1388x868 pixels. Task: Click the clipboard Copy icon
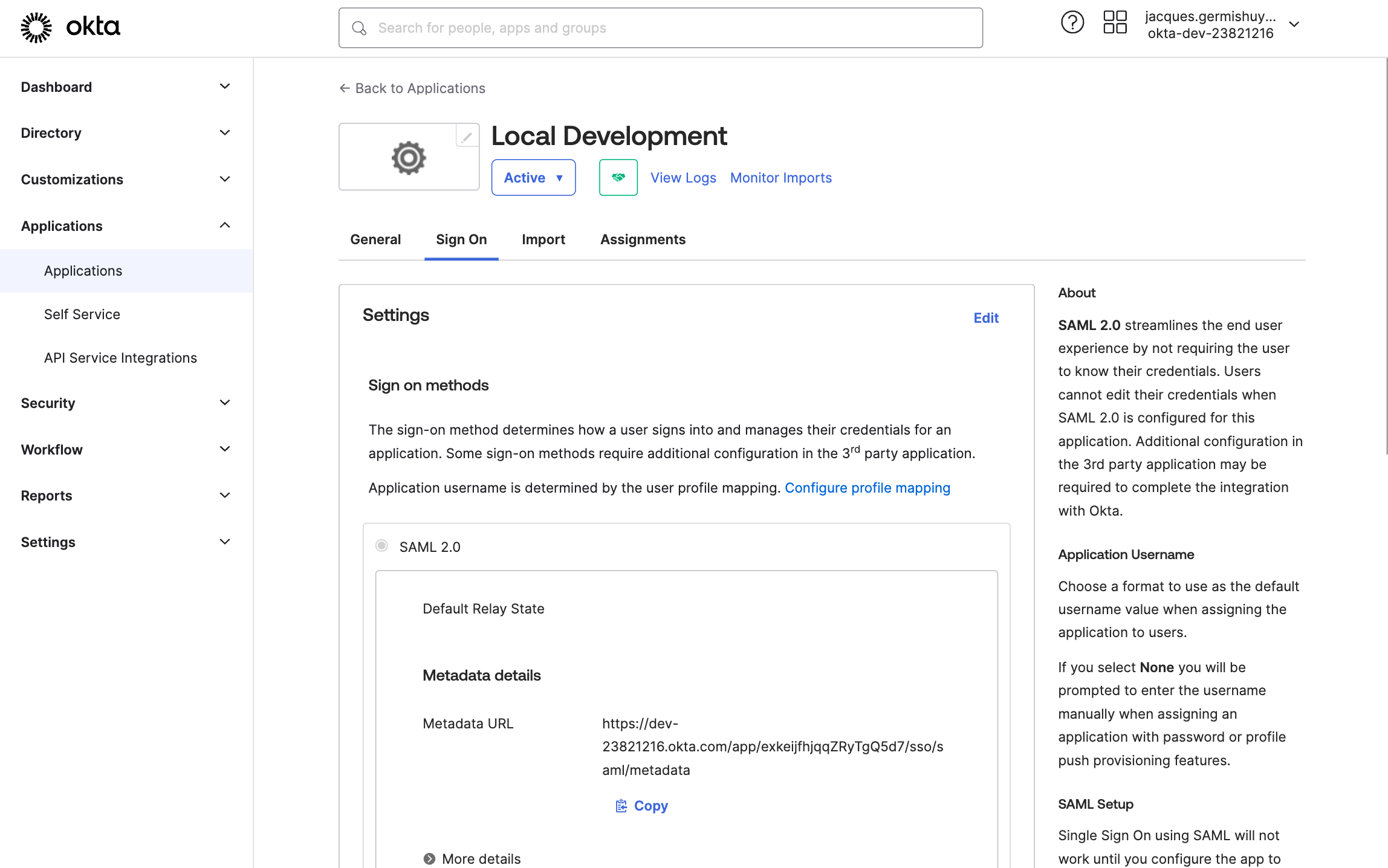pos(621,806)
